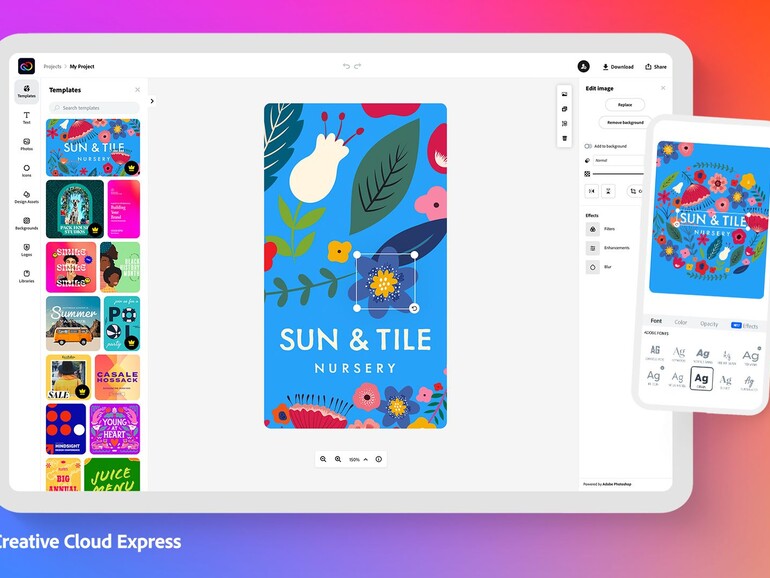
Task: Select the Summer van template
Action: point(73,324)
